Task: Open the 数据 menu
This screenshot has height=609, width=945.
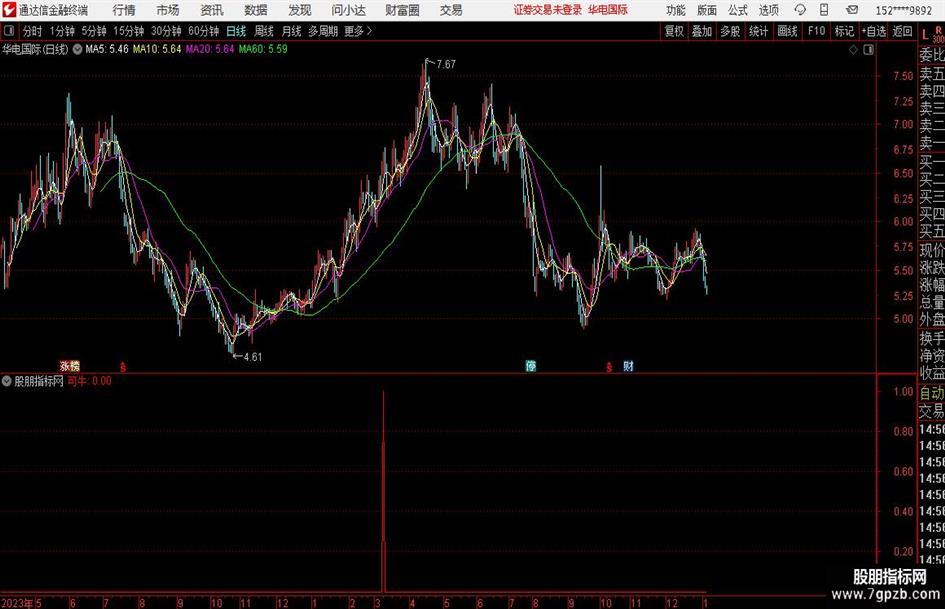Action: (x=256, y=10)
